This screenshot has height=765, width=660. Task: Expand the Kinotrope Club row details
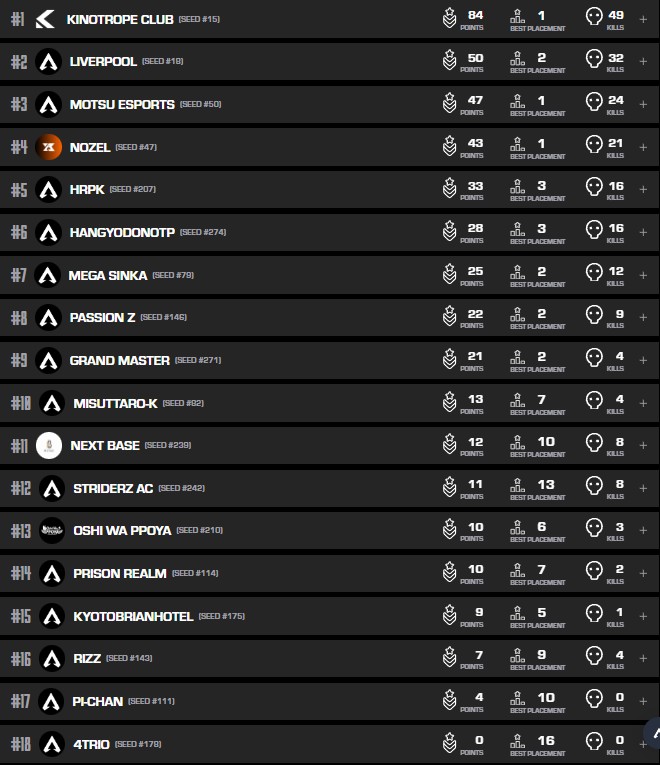pyautogui.click(x=643, y=19)
